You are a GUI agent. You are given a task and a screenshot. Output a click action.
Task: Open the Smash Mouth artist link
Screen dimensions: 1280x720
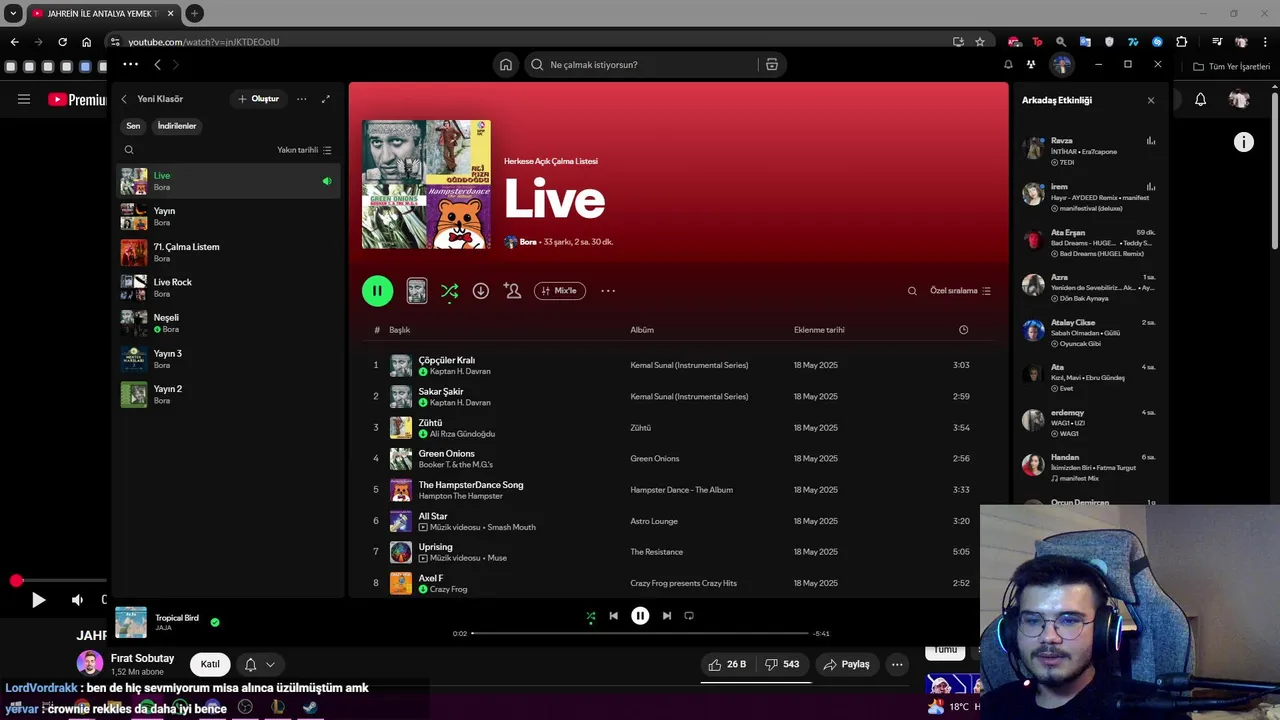511,527
